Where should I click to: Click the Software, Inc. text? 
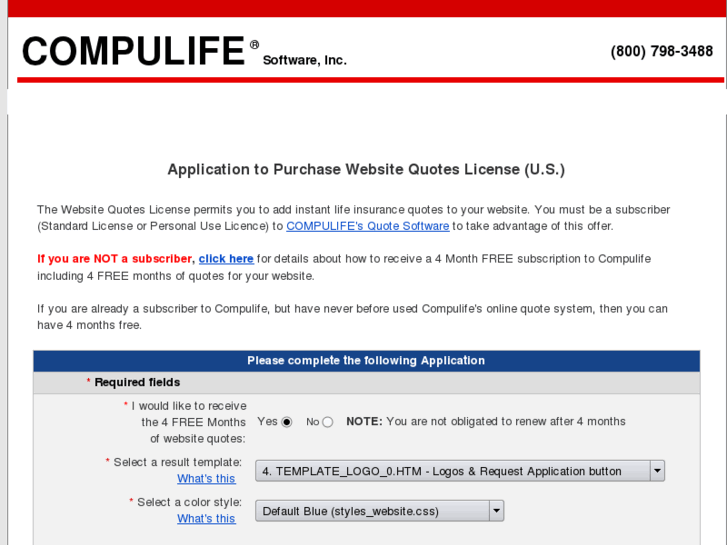click(305, 60)
